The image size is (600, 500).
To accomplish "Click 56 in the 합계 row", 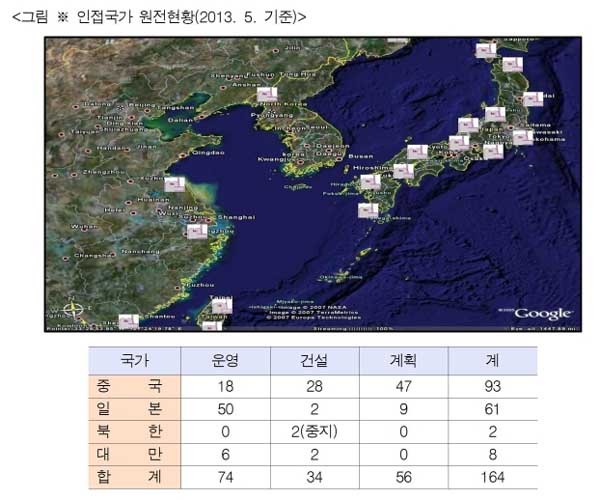I will click(403, 477).
